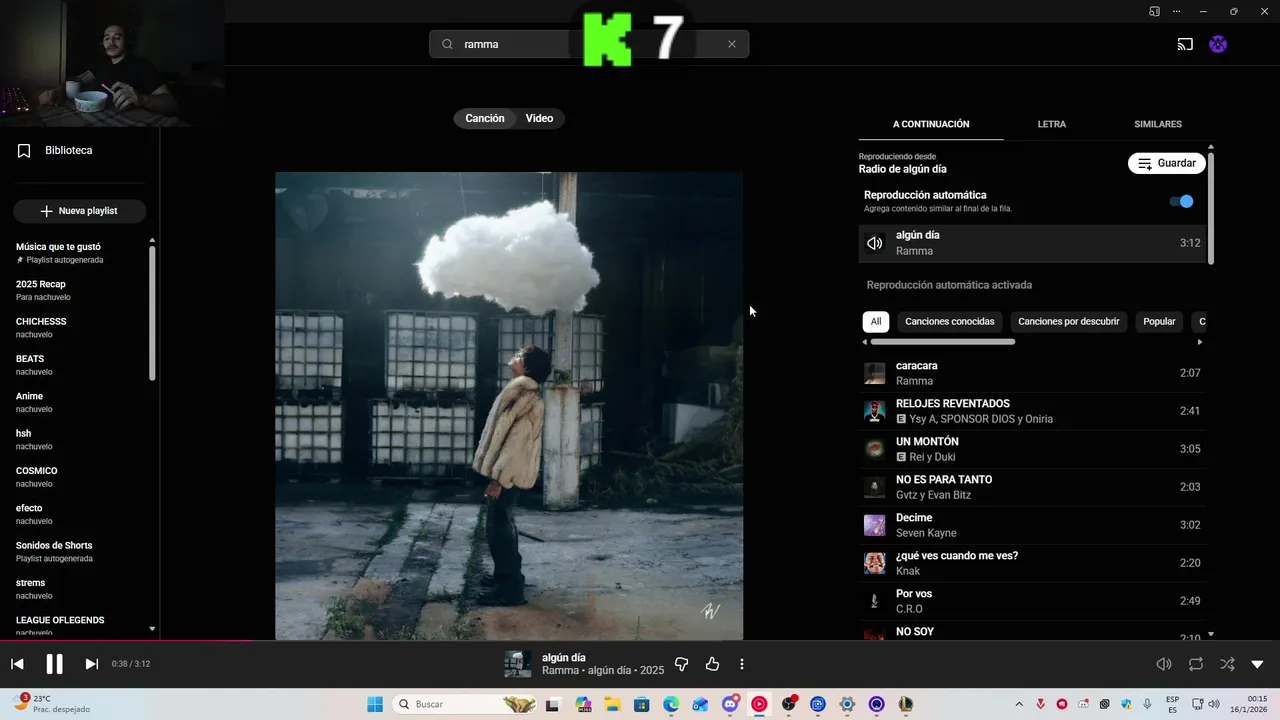Go back to the previous track
Screen dimensions: 1280x720
tap(17, 664)
